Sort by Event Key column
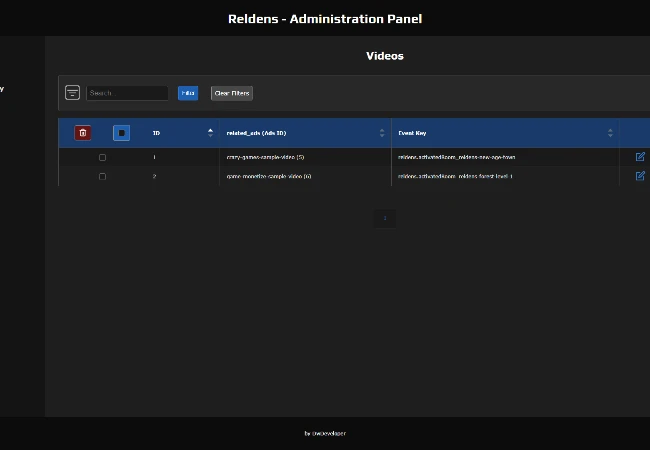This screenshot has width=650, height=450. point(610,133)
